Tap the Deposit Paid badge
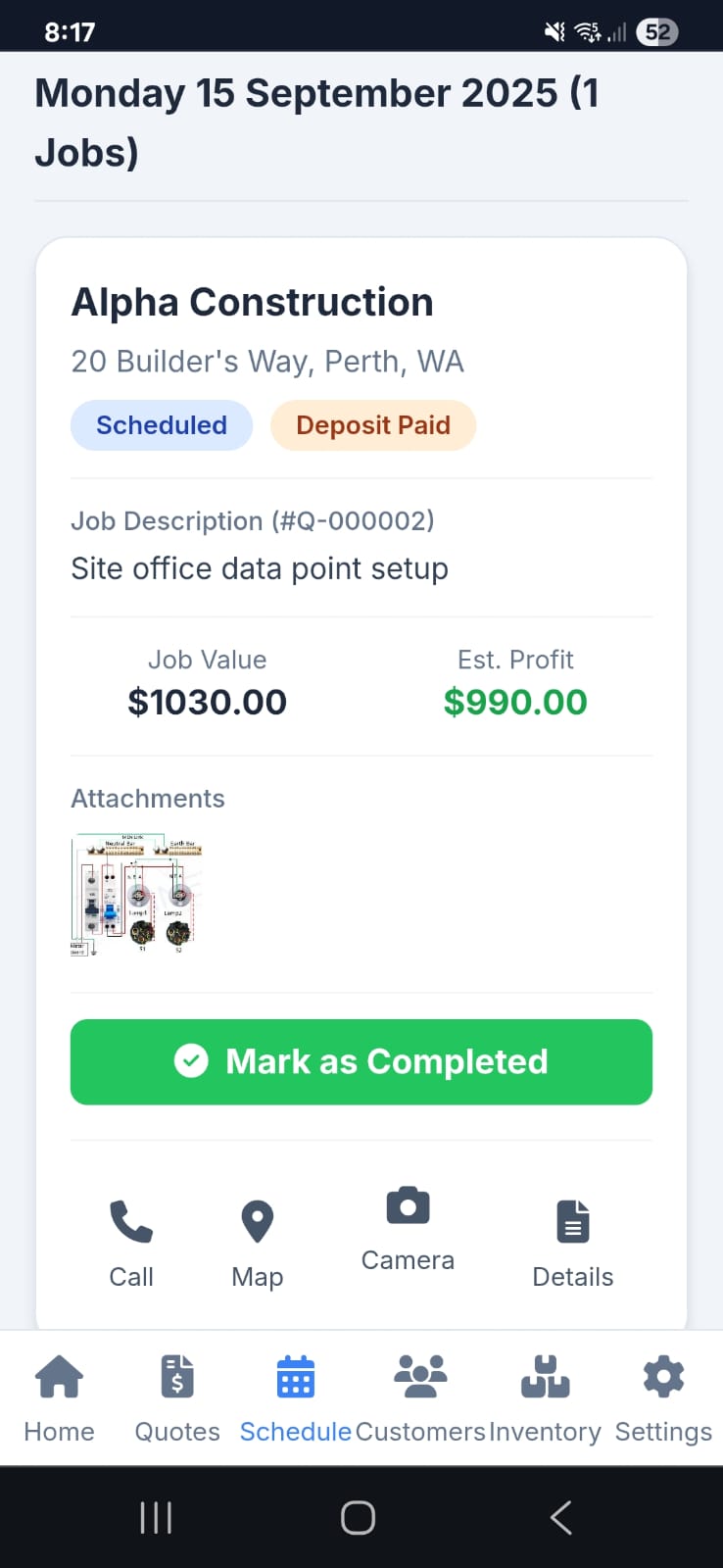 point(373,425)
